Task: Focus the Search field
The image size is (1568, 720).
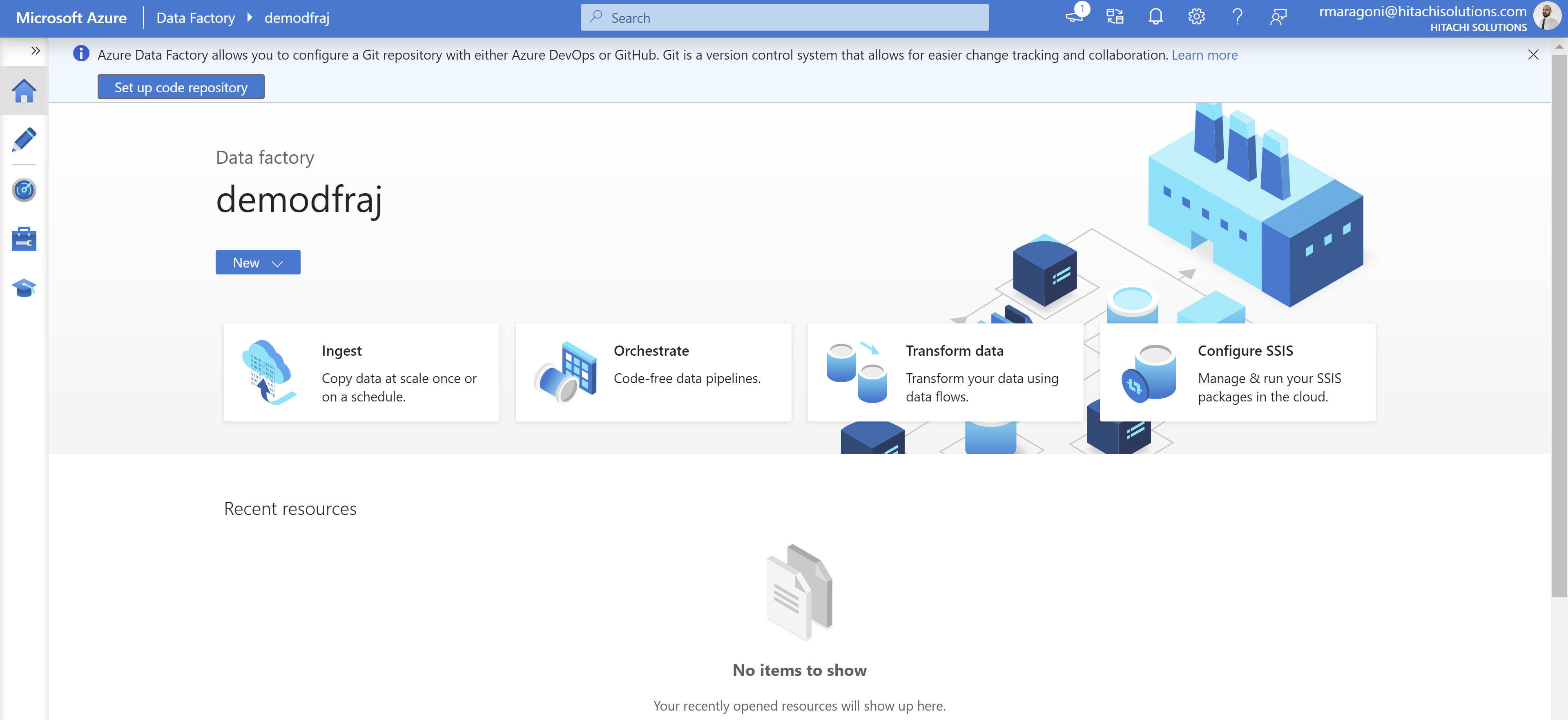Action: click(x=785, y=18)
